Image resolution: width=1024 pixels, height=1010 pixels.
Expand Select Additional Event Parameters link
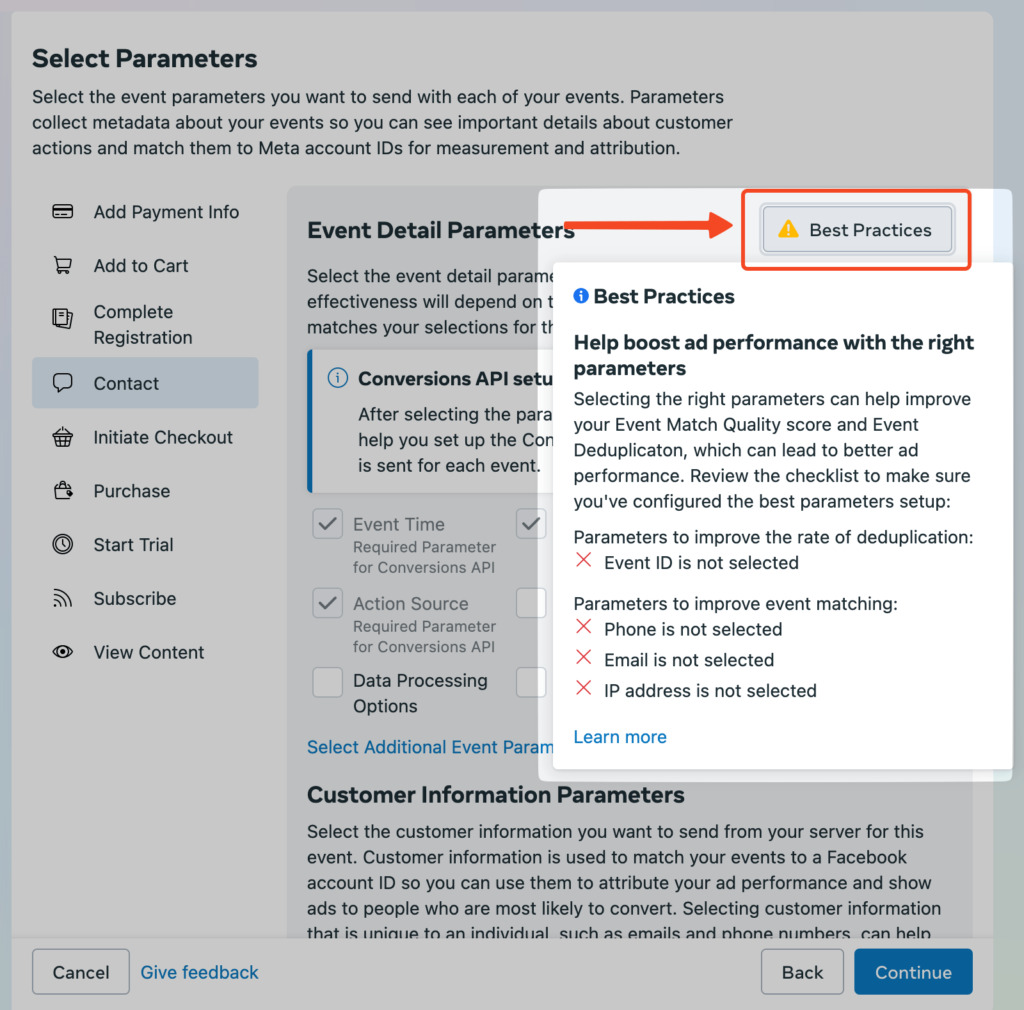pos(430,747)
